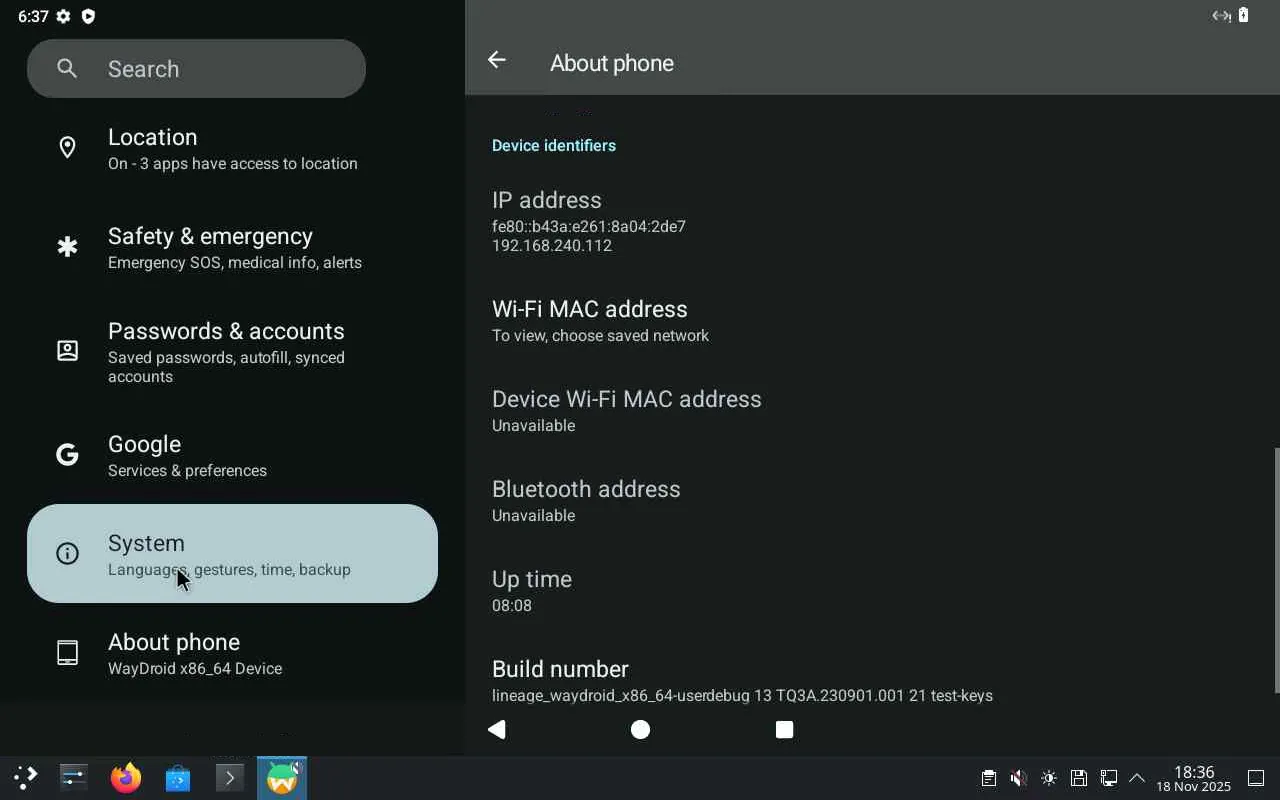Click the Passwords & accounts icon
Viewport: 1280px width, 800px height.
pos(67,351)
